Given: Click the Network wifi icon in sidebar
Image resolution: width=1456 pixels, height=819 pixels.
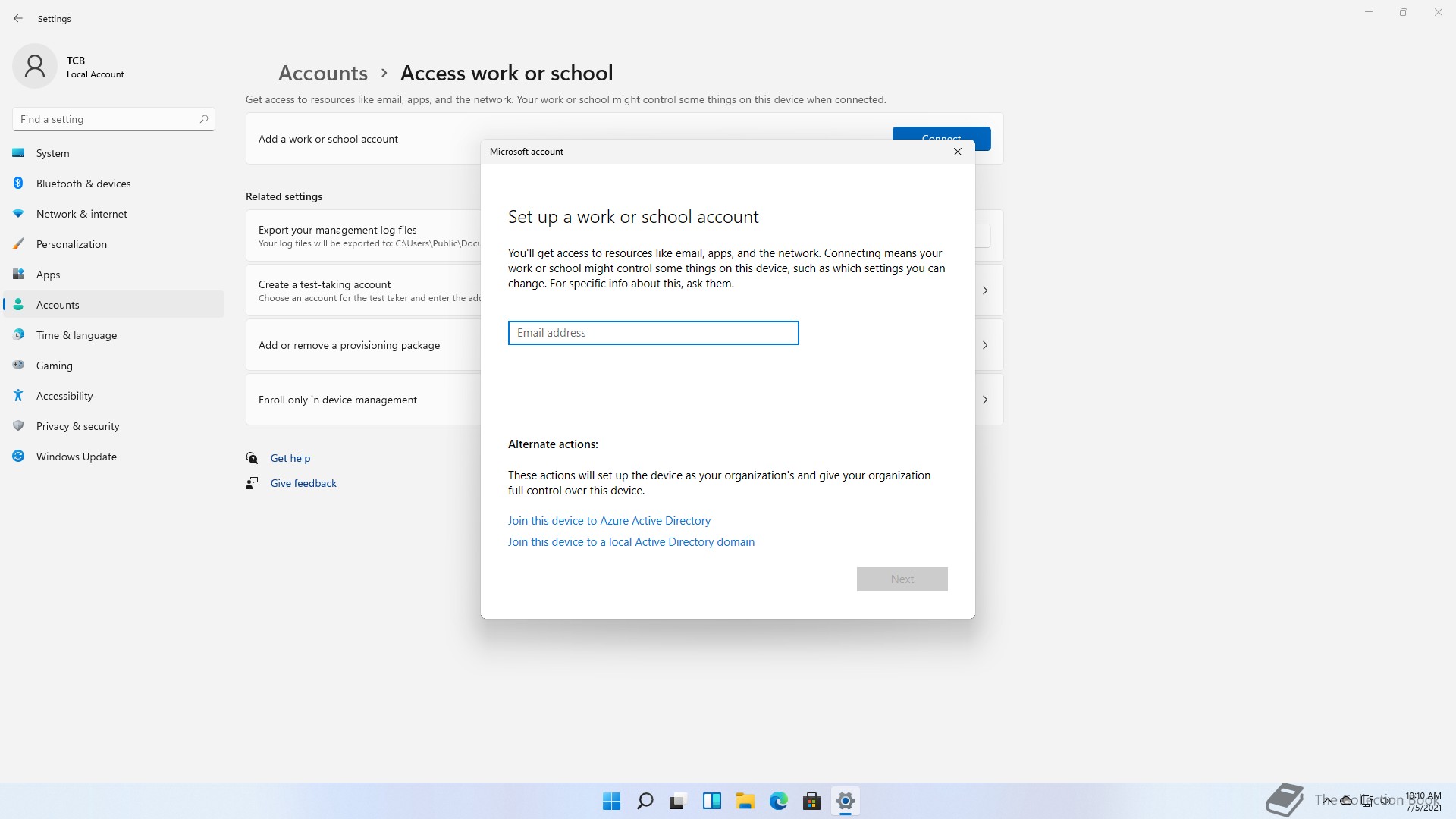Looking at the screenshot, I should click(18, 214).
